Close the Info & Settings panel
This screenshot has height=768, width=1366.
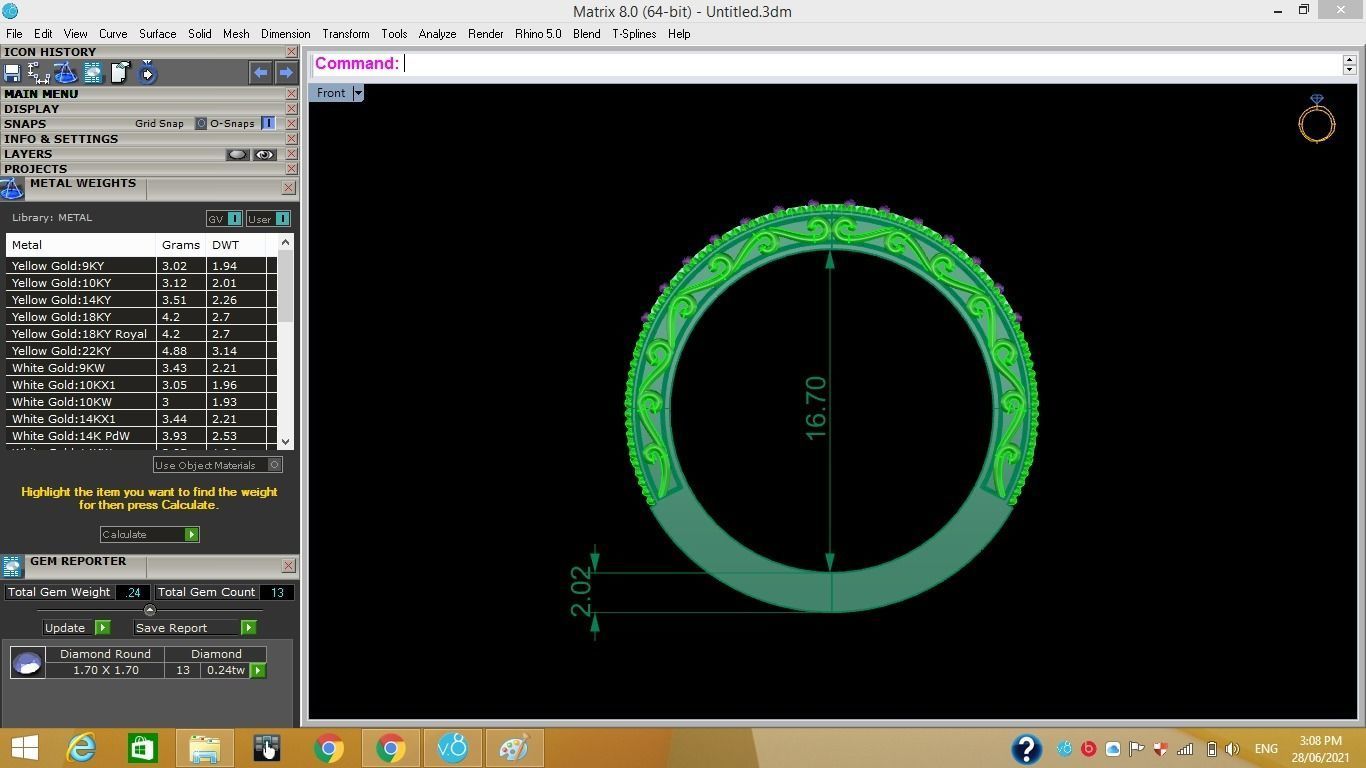[291, 139]
